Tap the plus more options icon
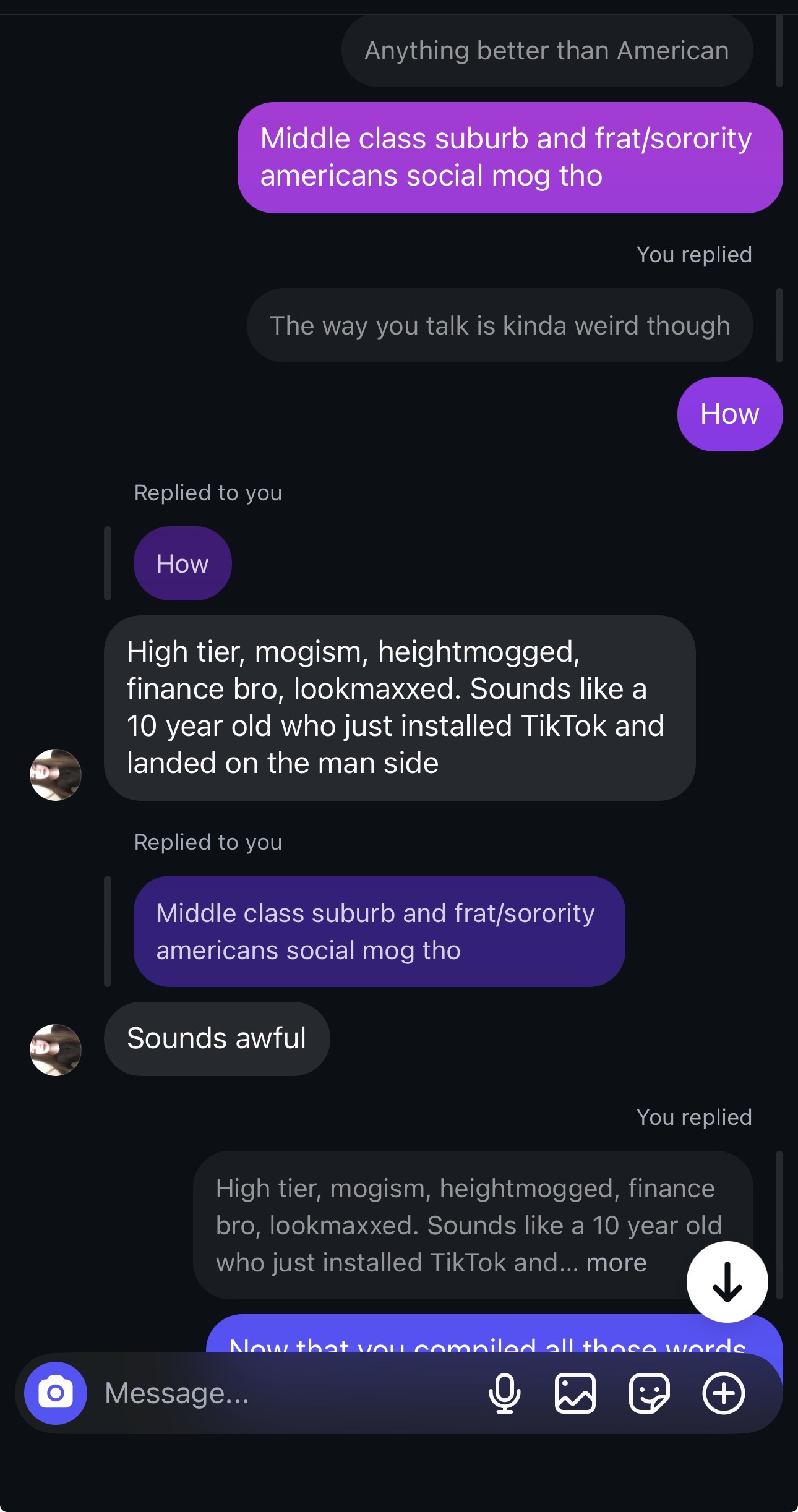 (x=723, y=1393)
